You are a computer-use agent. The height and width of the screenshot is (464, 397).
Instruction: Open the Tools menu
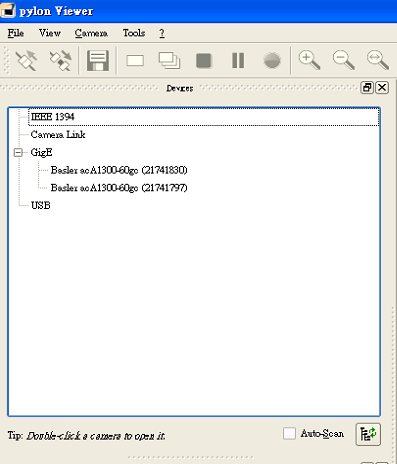coord(134,33)
